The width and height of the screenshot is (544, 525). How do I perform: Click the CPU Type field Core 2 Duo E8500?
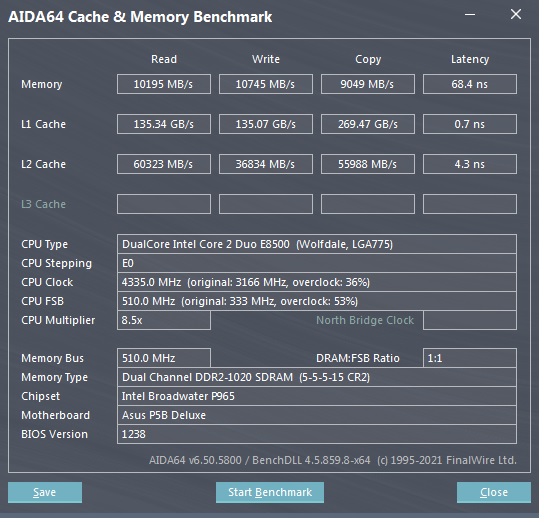pyautogui.click(x=317, y=244)
